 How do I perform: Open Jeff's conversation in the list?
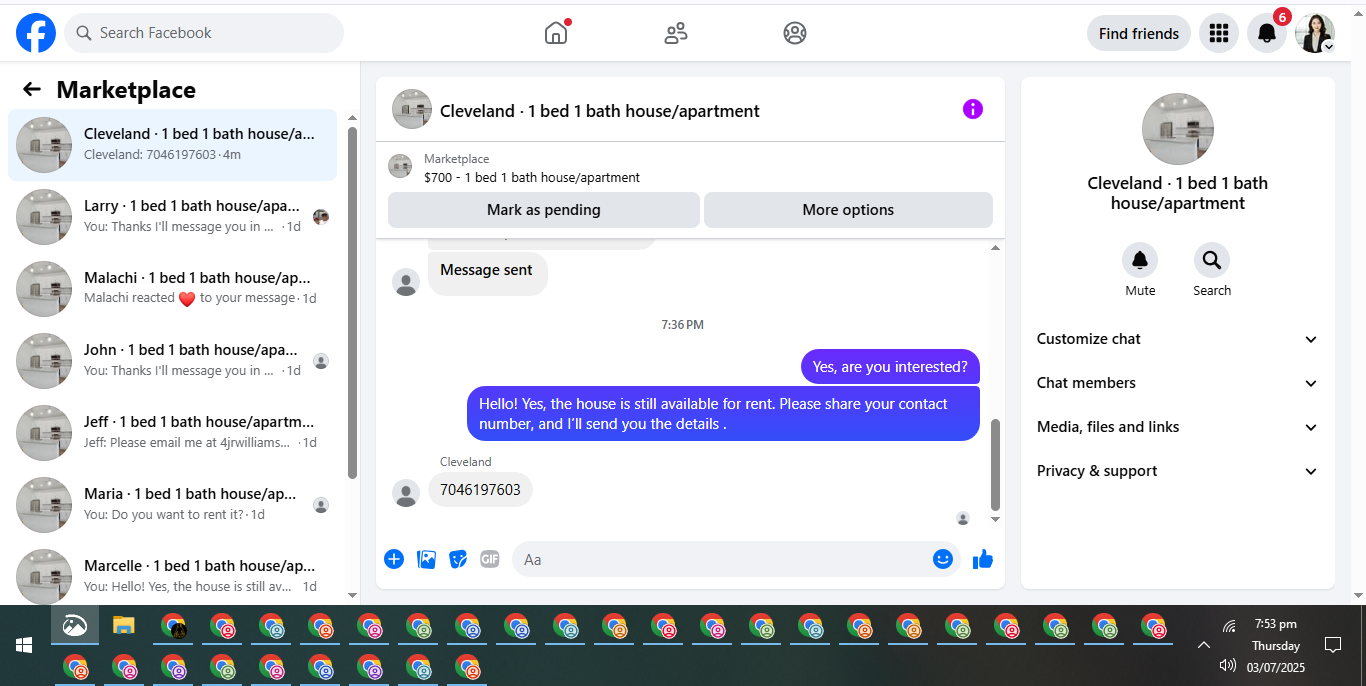pos(173,433)
